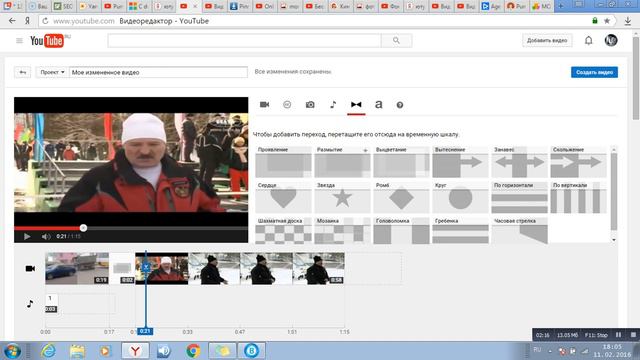Select the Звезда star transition

point(342,198)
